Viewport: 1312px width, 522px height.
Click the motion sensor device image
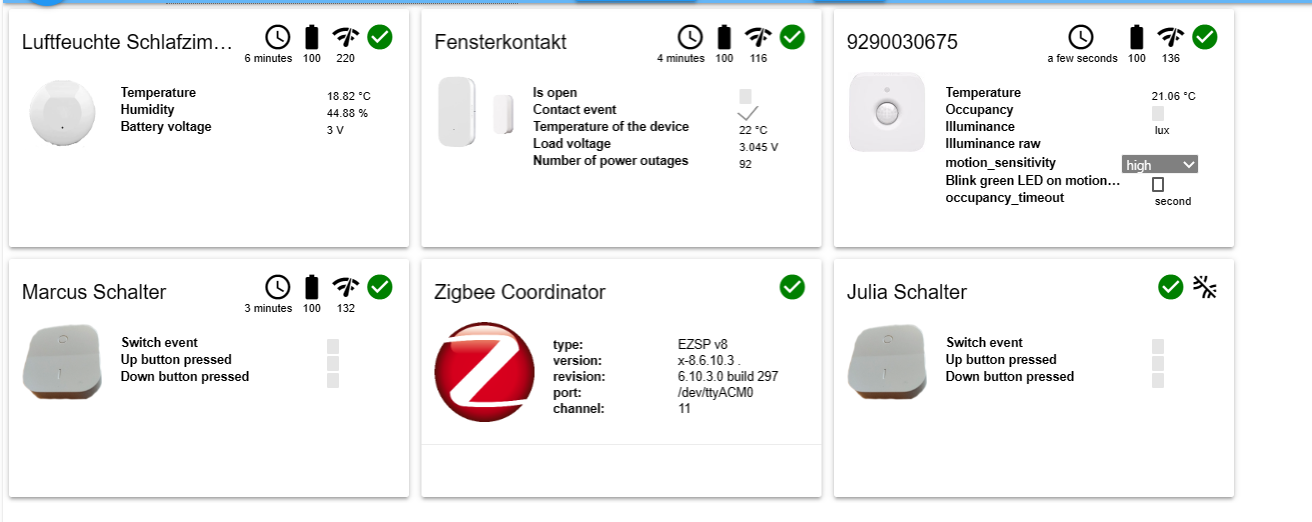point(888,112)
